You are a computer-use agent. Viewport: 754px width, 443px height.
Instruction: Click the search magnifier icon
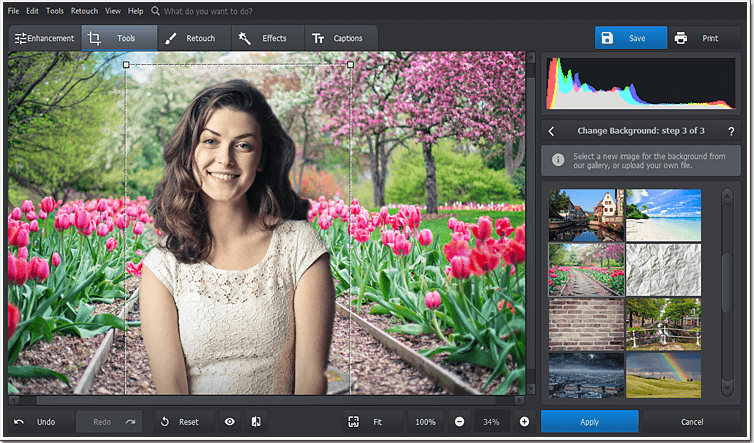click(x=155, y=11)
